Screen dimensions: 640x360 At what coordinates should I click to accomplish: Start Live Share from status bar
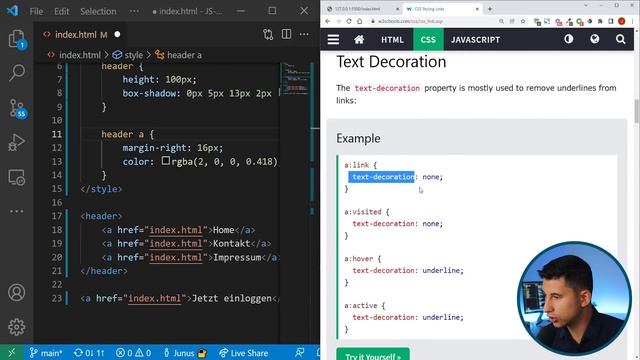(244, 353)
